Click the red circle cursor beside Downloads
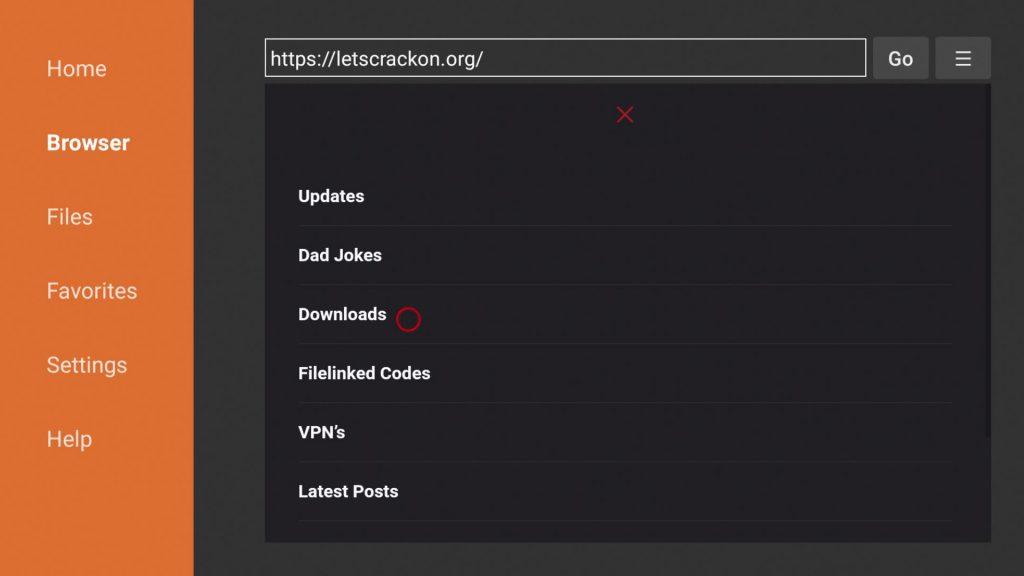The height and width of the screenshot is (576, 1024). tap(408, 319)
